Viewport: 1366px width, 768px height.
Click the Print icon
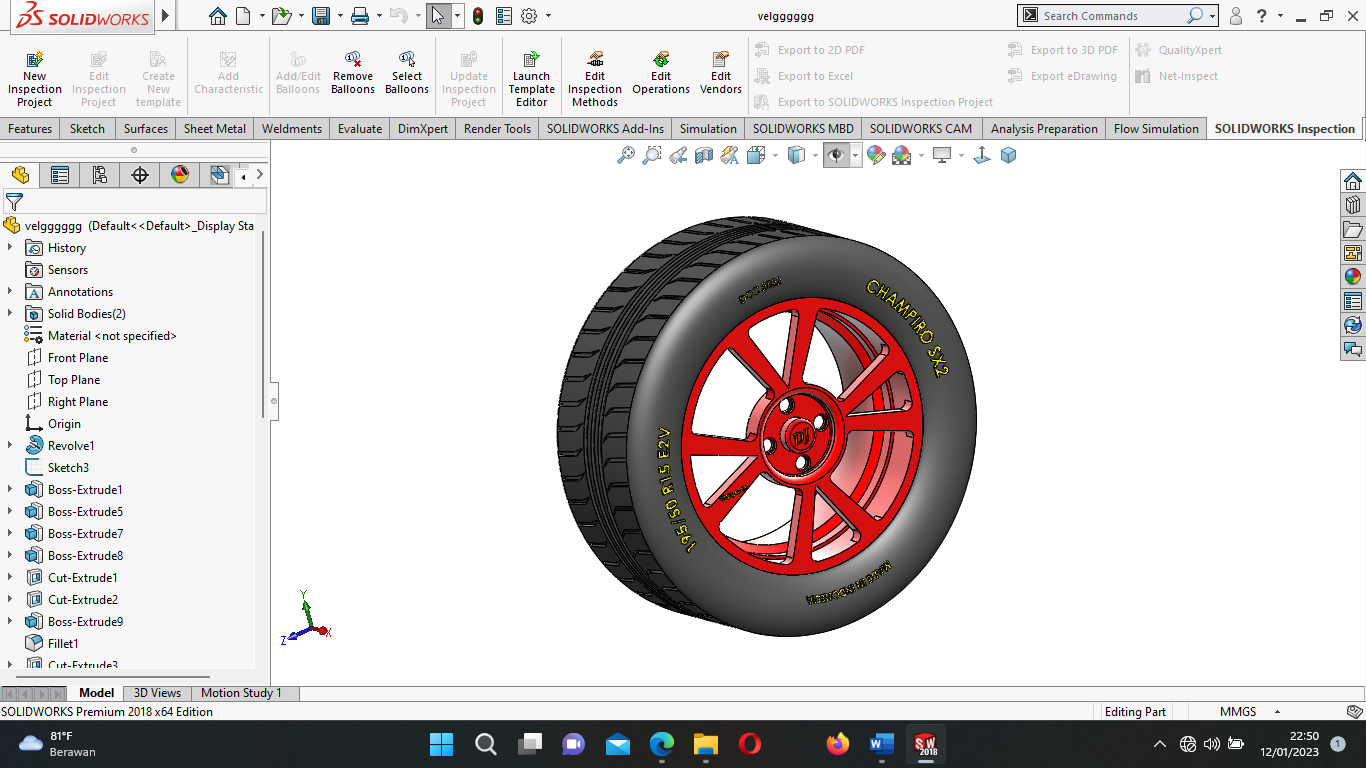[360, 16]
